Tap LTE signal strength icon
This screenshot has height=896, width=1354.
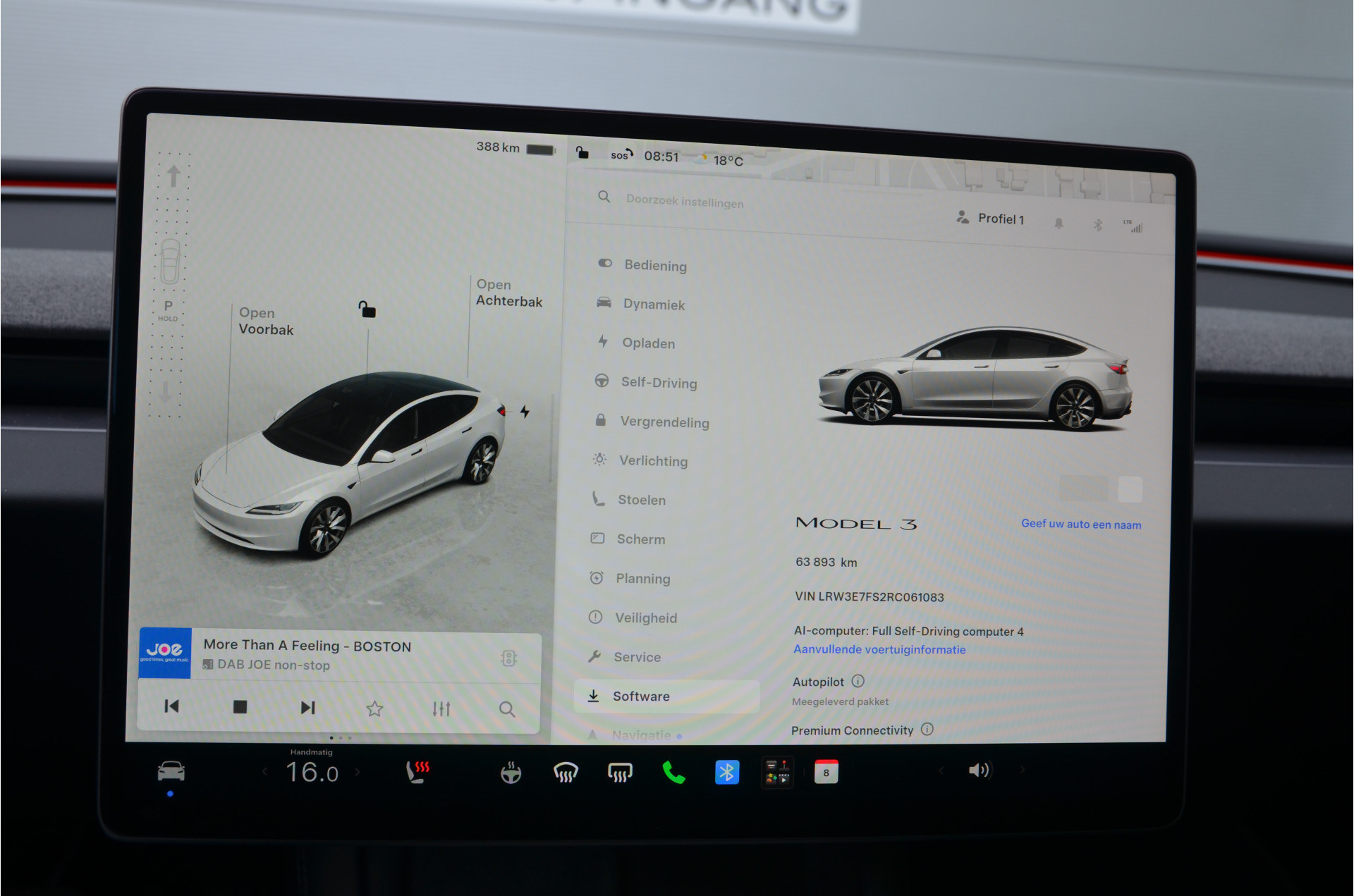[1133, 226]
